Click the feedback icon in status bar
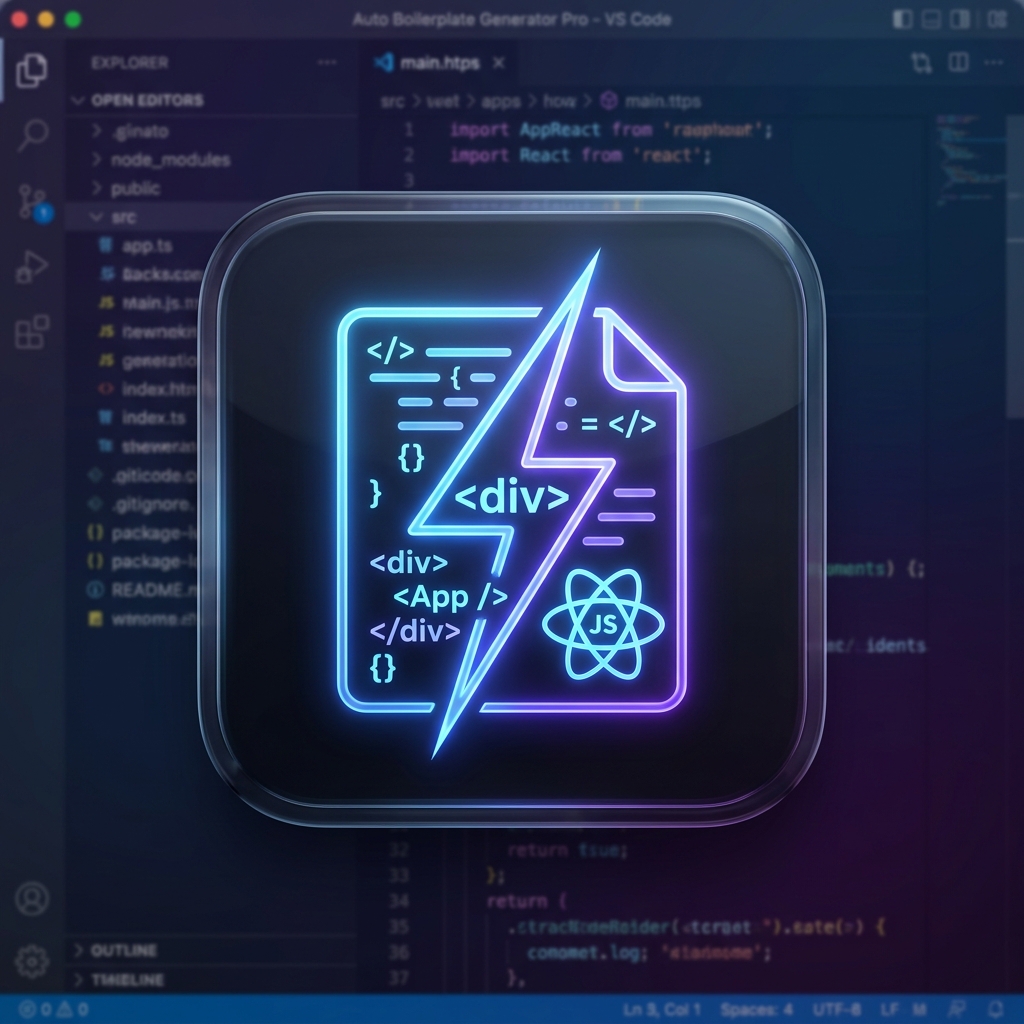 (957, 1009)
